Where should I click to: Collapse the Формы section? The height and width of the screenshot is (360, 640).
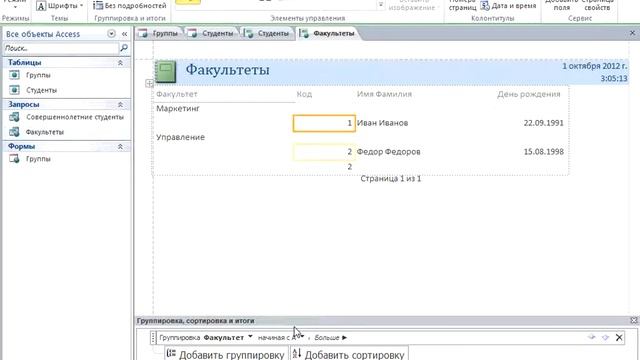point(120,146)
